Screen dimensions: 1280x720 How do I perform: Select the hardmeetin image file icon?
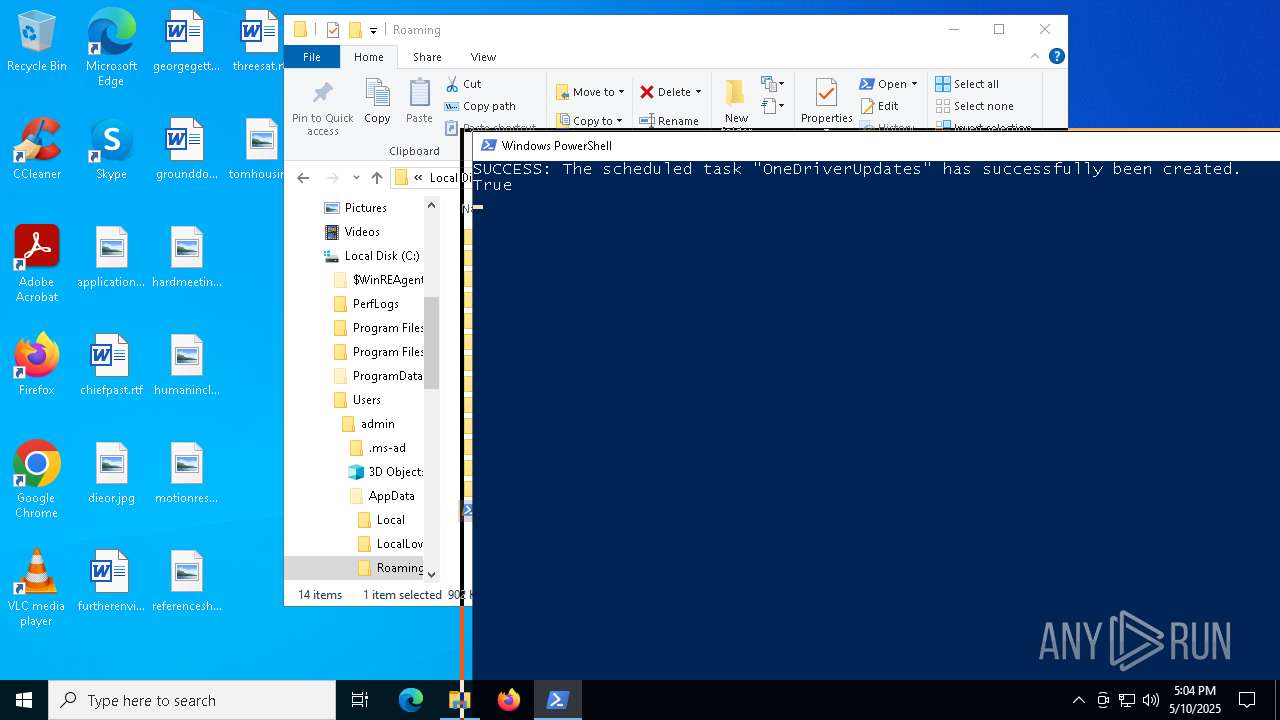(x=186, y=257)
